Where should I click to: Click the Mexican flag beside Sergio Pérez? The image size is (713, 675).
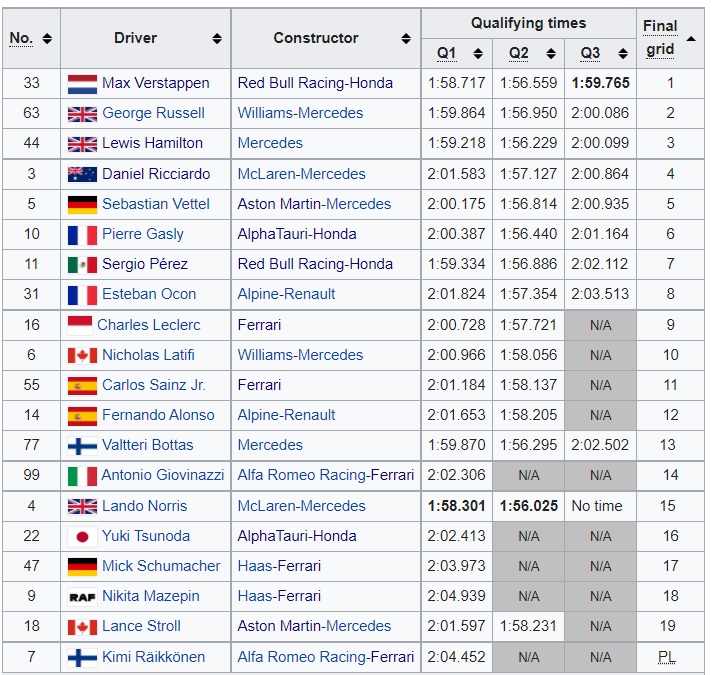(82, 265)
